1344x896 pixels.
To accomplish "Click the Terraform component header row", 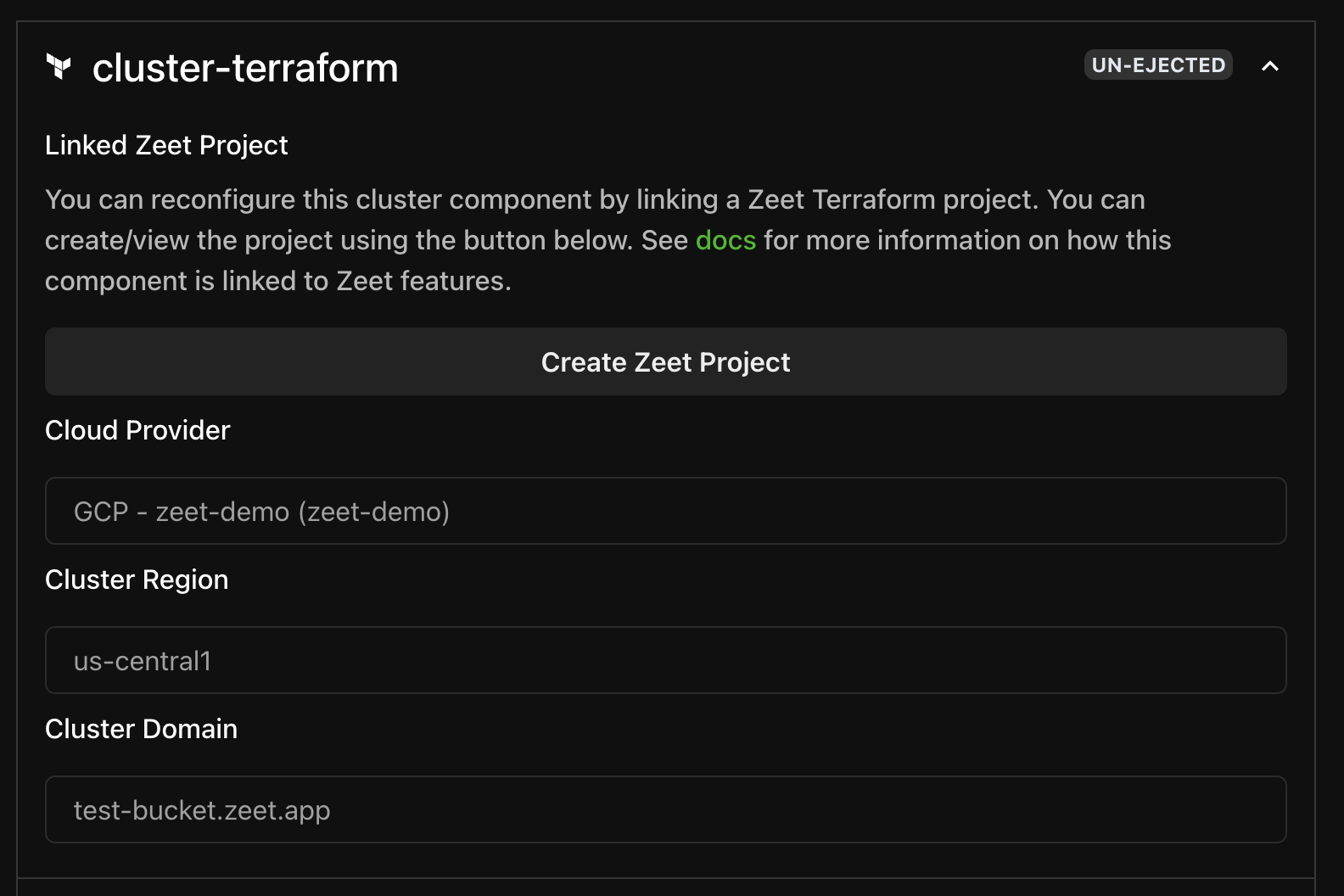I will coord(594,67).
